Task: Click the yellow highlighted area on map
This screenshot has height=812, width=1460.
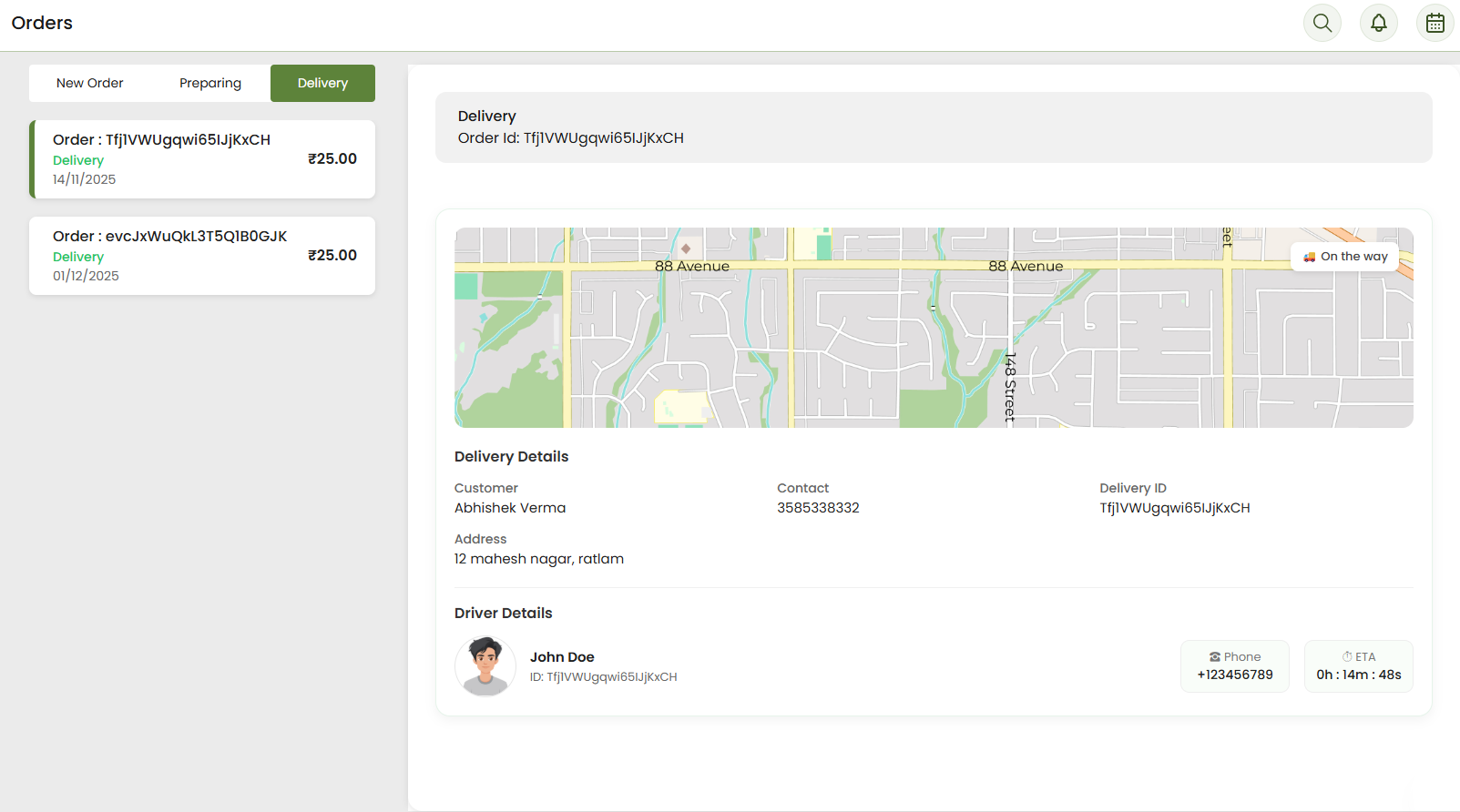Action: click(x=680, y=406)
